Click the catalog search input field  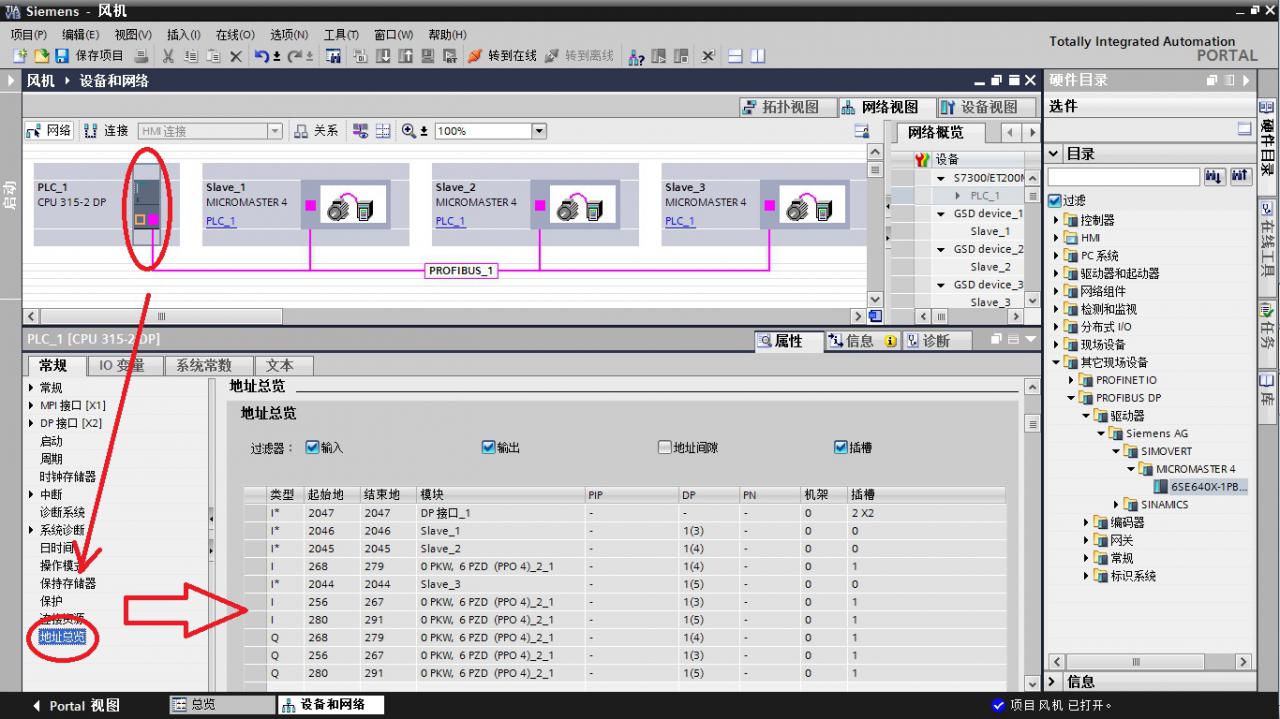[x=1123, y=177]
